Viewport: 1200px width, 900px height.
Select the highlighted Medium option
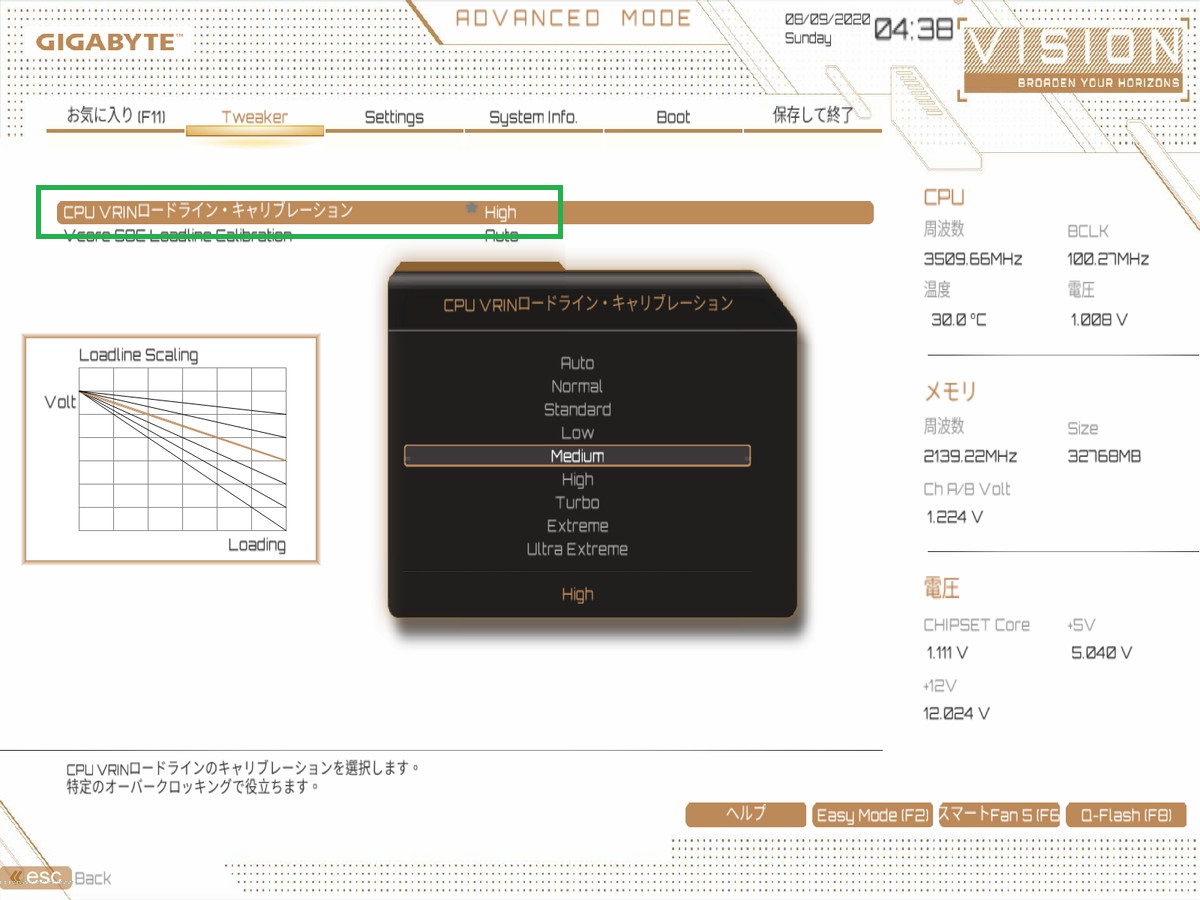[577, 456]
